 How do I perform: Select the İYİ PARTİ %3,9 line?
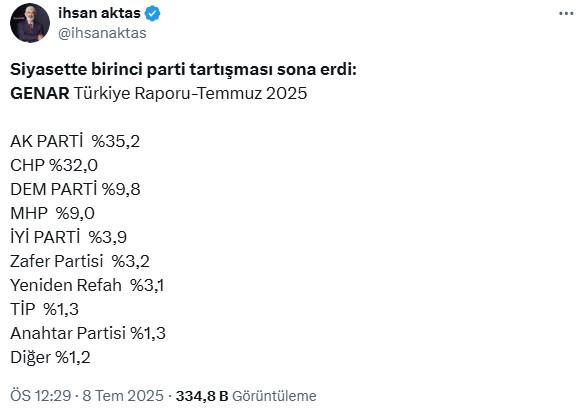(x=68, y=237)
